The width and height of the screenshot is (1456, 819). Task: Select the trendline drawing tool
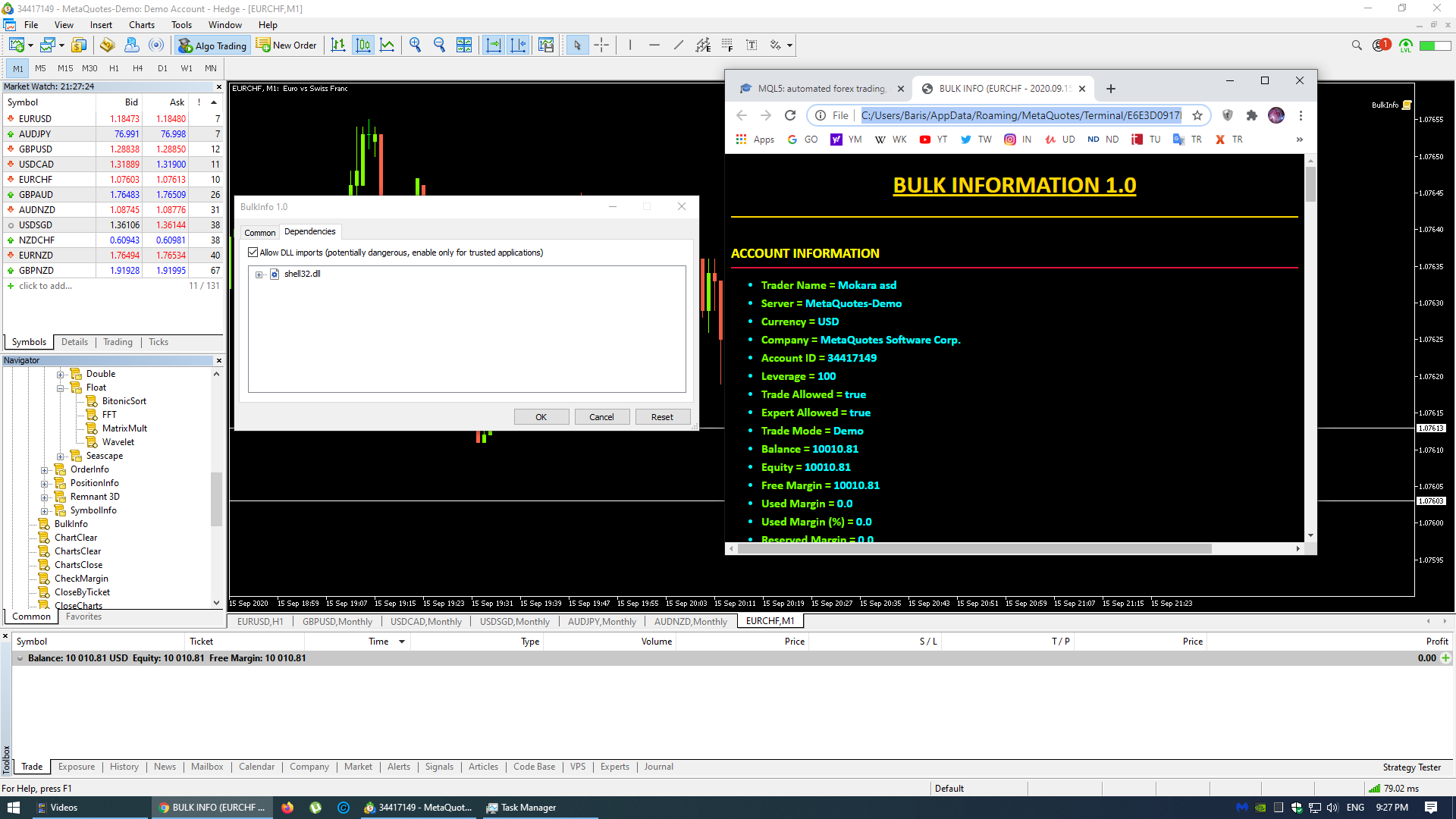[679, 45]
